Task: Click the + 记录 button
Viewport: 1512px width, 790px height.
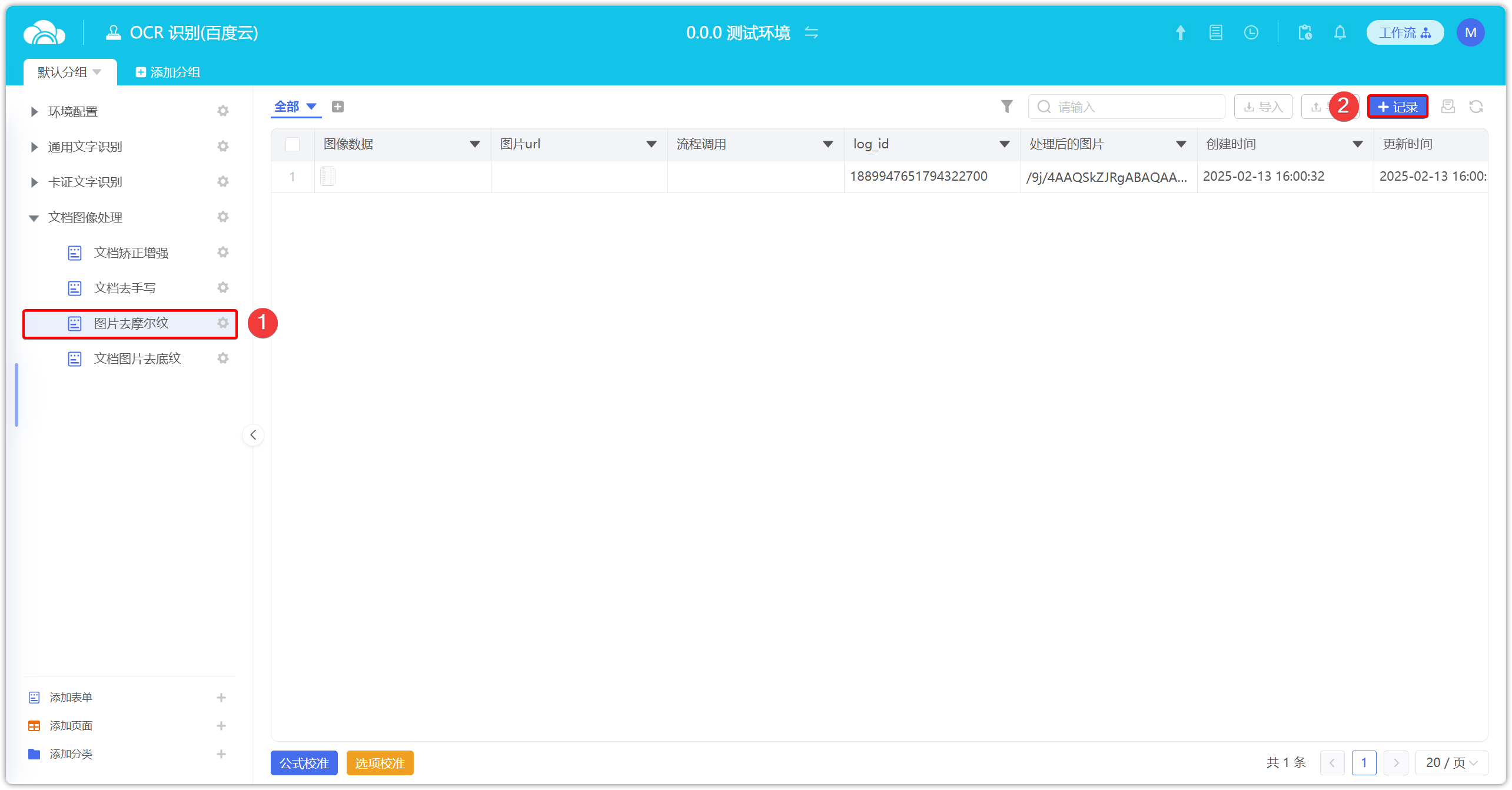Action: pos(1397,107)
